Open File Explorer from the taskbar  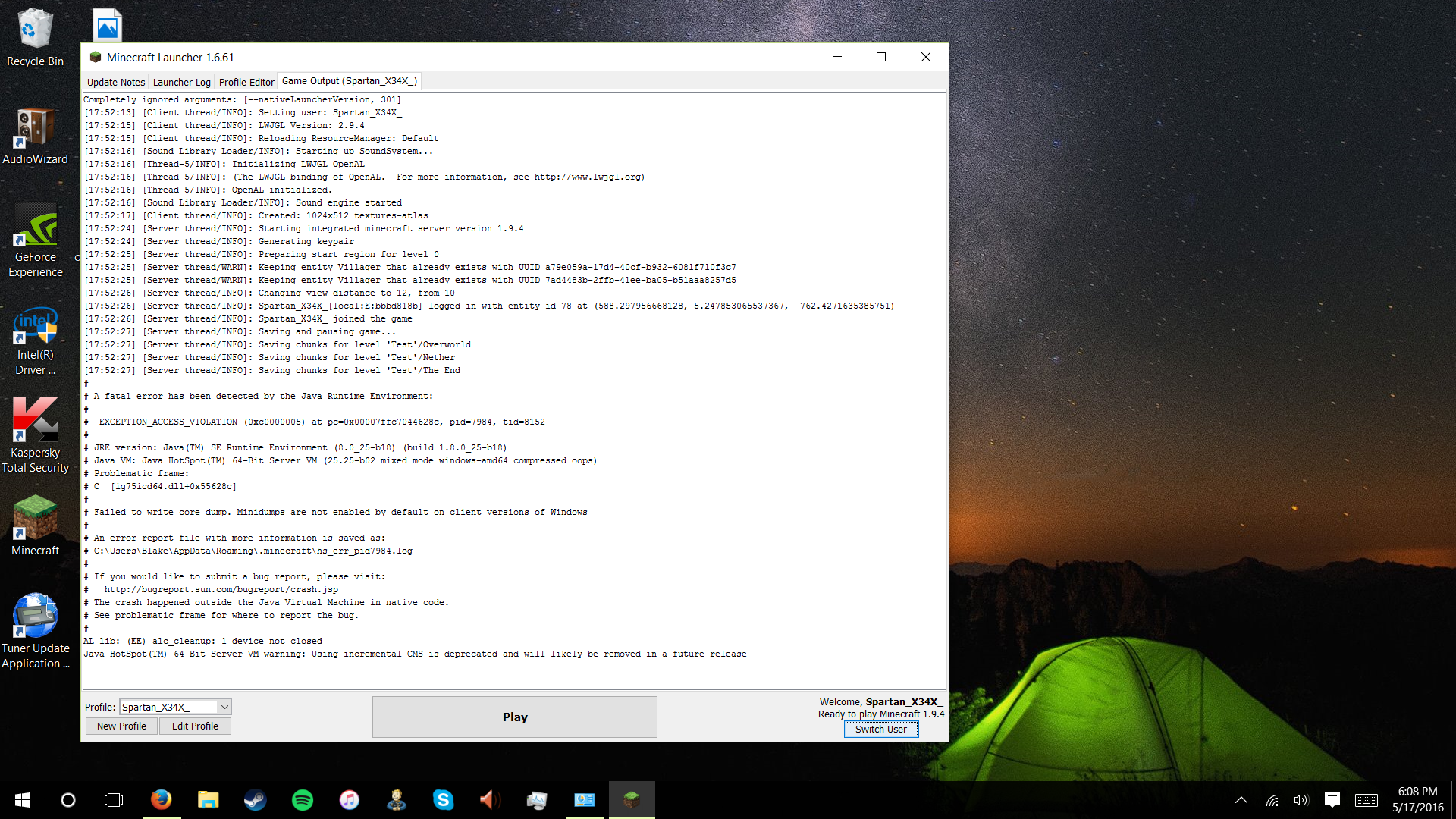point(208,799)
